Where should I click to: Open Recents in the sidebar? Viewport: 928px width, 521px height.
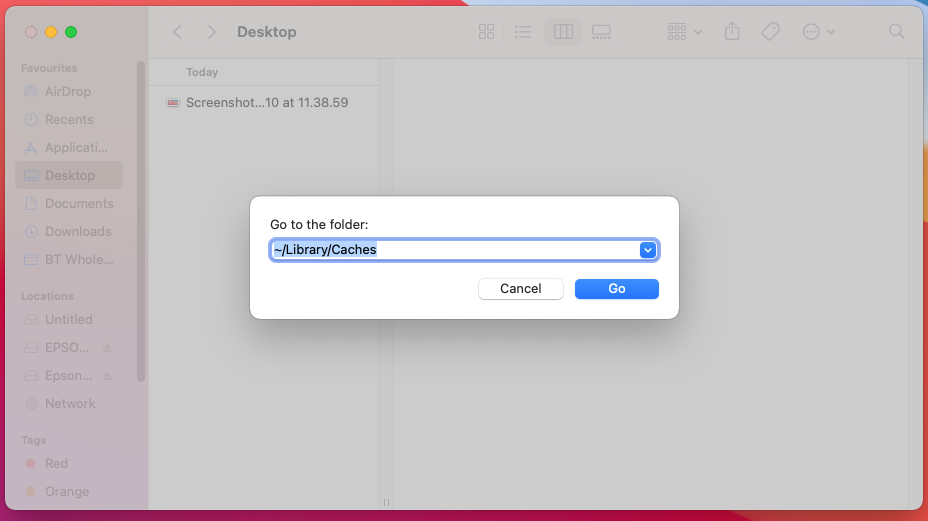[x=69, y=120]
